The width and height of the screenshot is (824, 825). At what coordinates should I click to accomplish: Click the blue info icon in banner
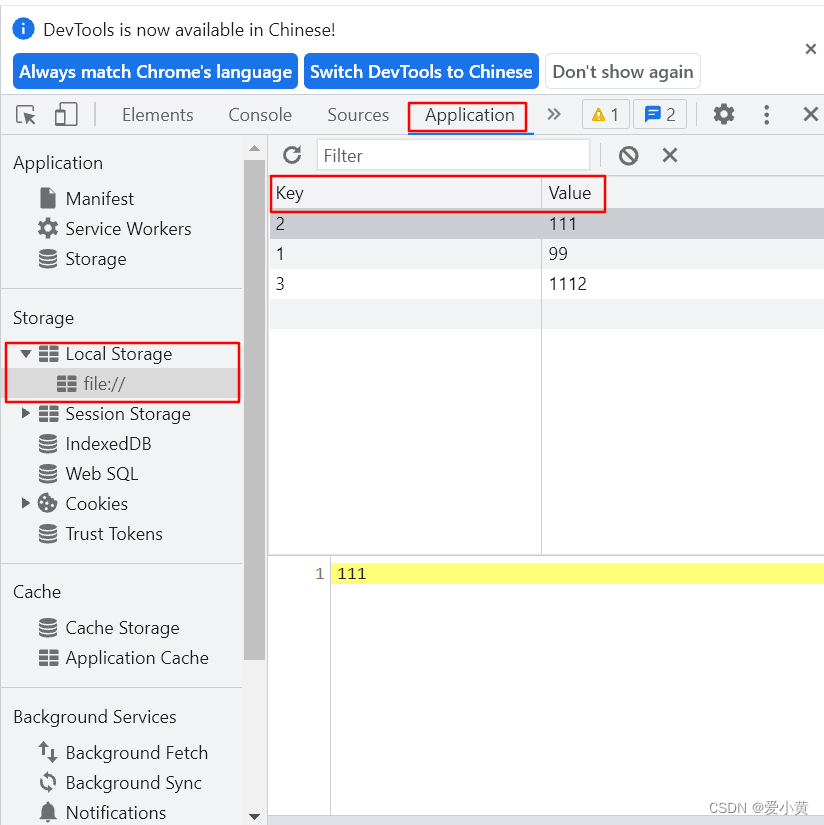click(22, 28)
